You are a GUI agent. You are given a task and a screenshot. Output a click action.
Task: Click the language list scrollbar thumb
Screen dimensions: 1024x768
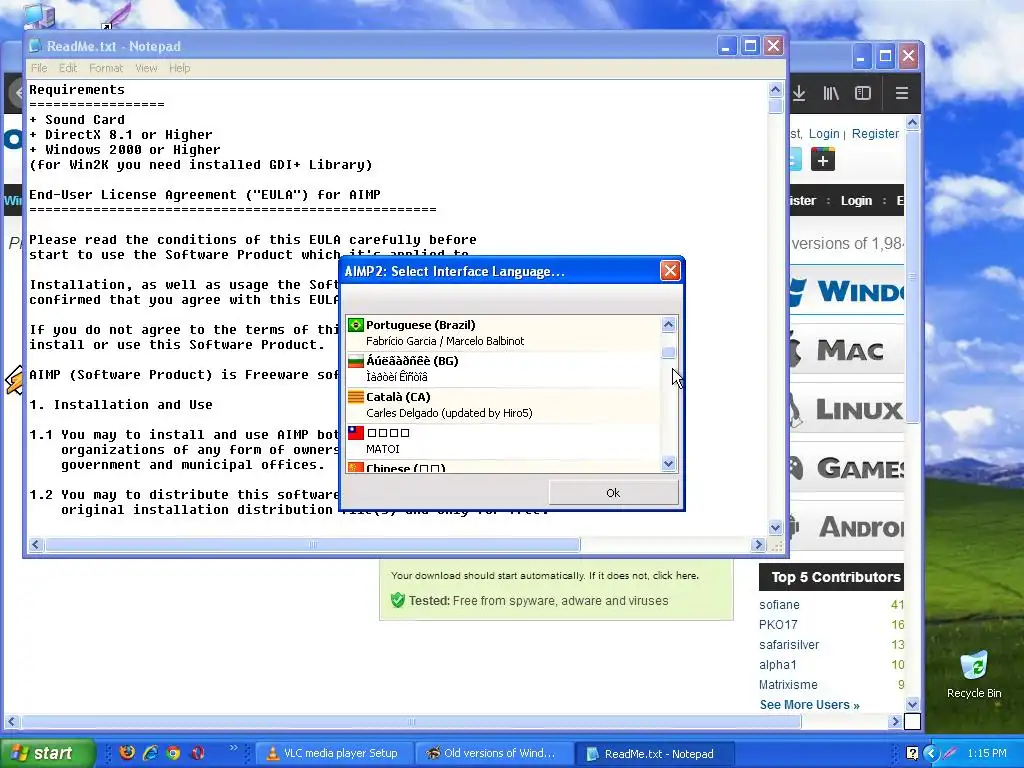pos(668,353)
